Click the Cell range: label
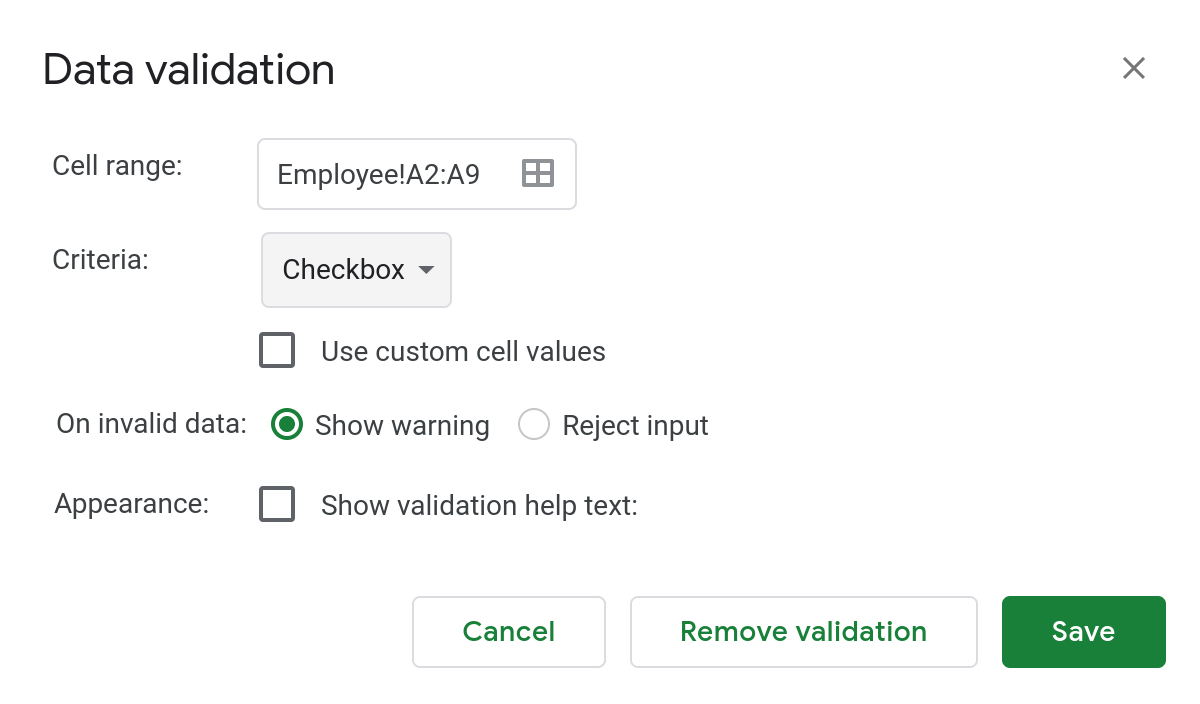1200x704 pixels. 117,165
